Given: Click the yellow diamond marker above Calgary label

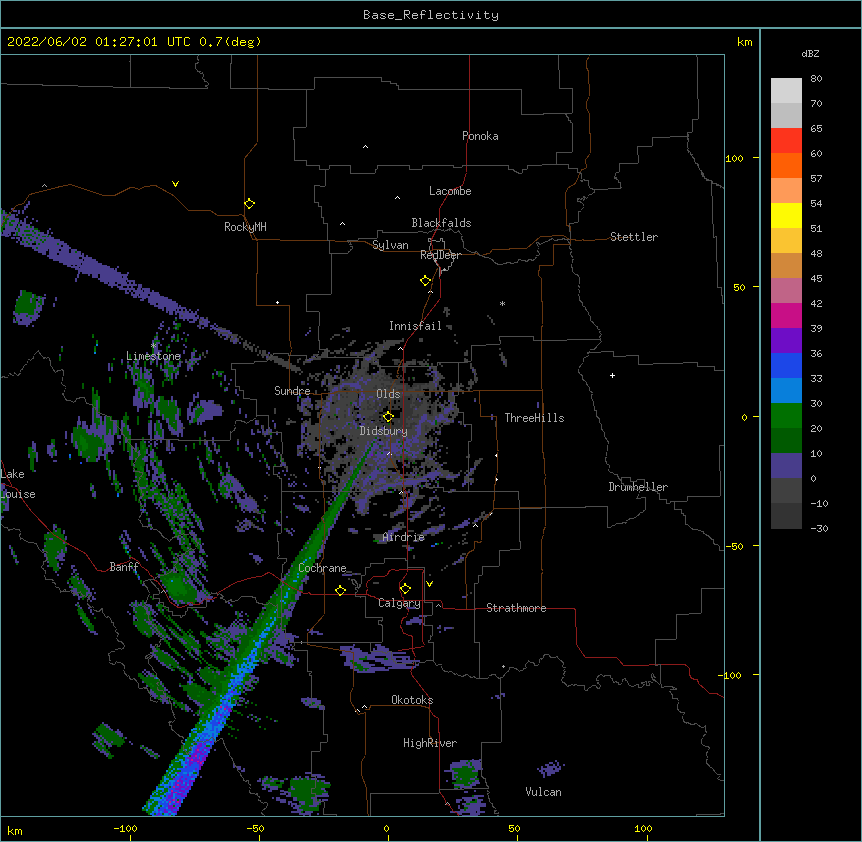Looking at the screenshot, I should click(x=405, y=589).
